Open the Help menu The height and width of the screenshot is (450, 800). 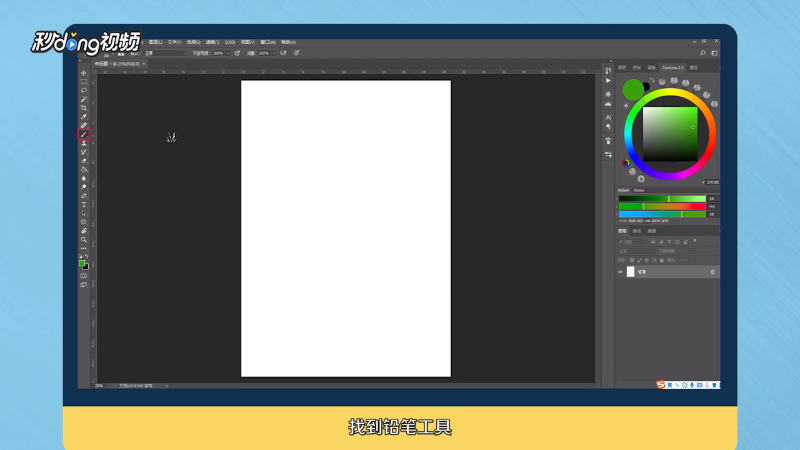tap(288, 42)
